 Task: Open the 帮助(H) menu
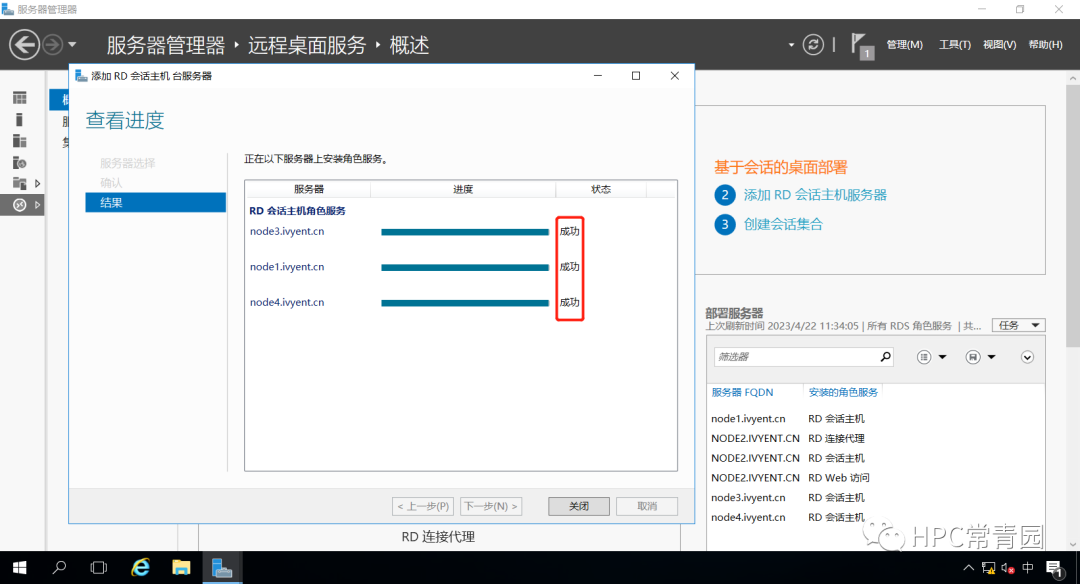pyautogui.click(x=1045, y=45)
